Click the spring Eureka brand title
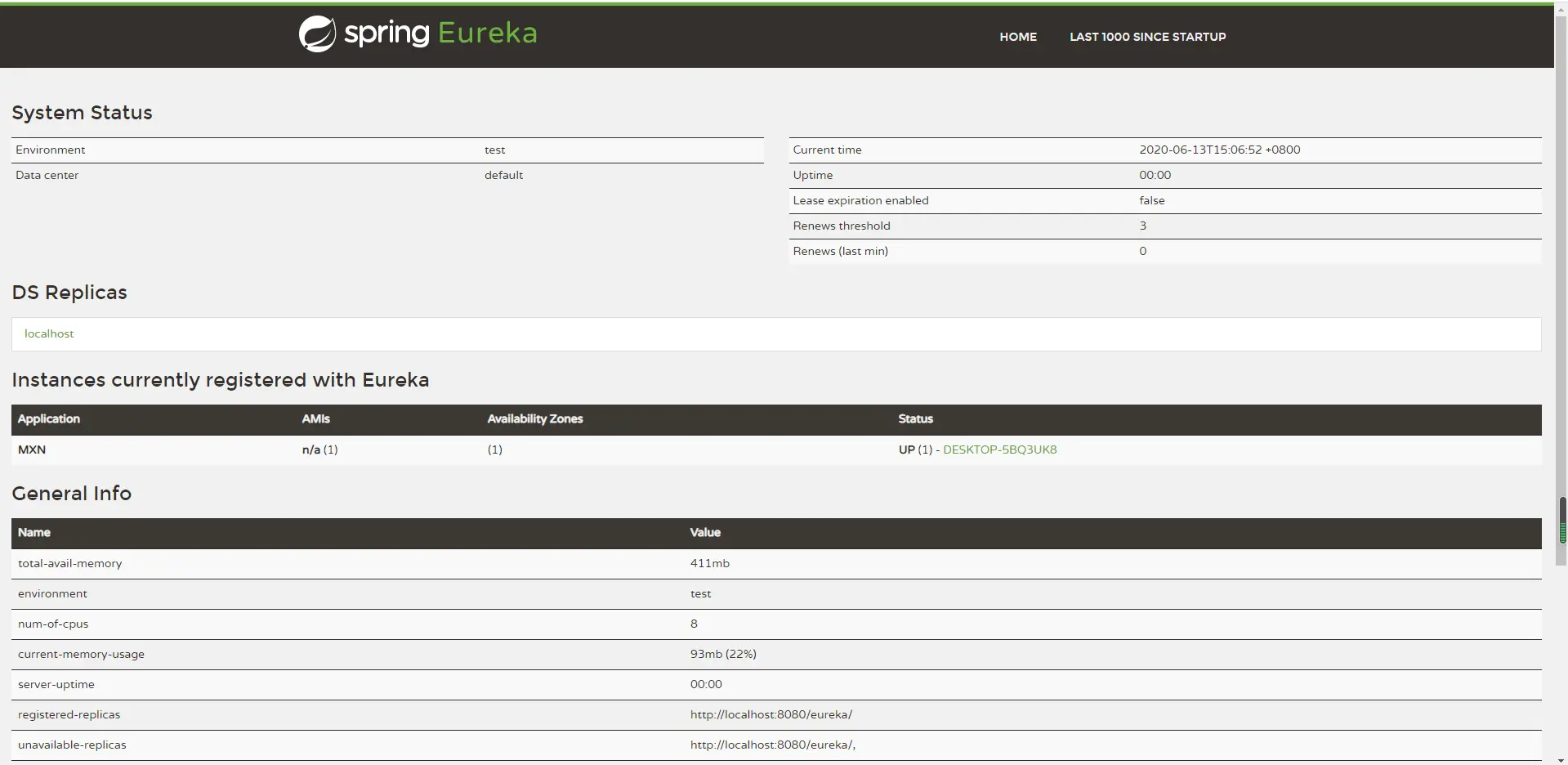Image resolution: width=1568 pixels, height=765 pixels. pyautogui.click(x=440, y=34)
